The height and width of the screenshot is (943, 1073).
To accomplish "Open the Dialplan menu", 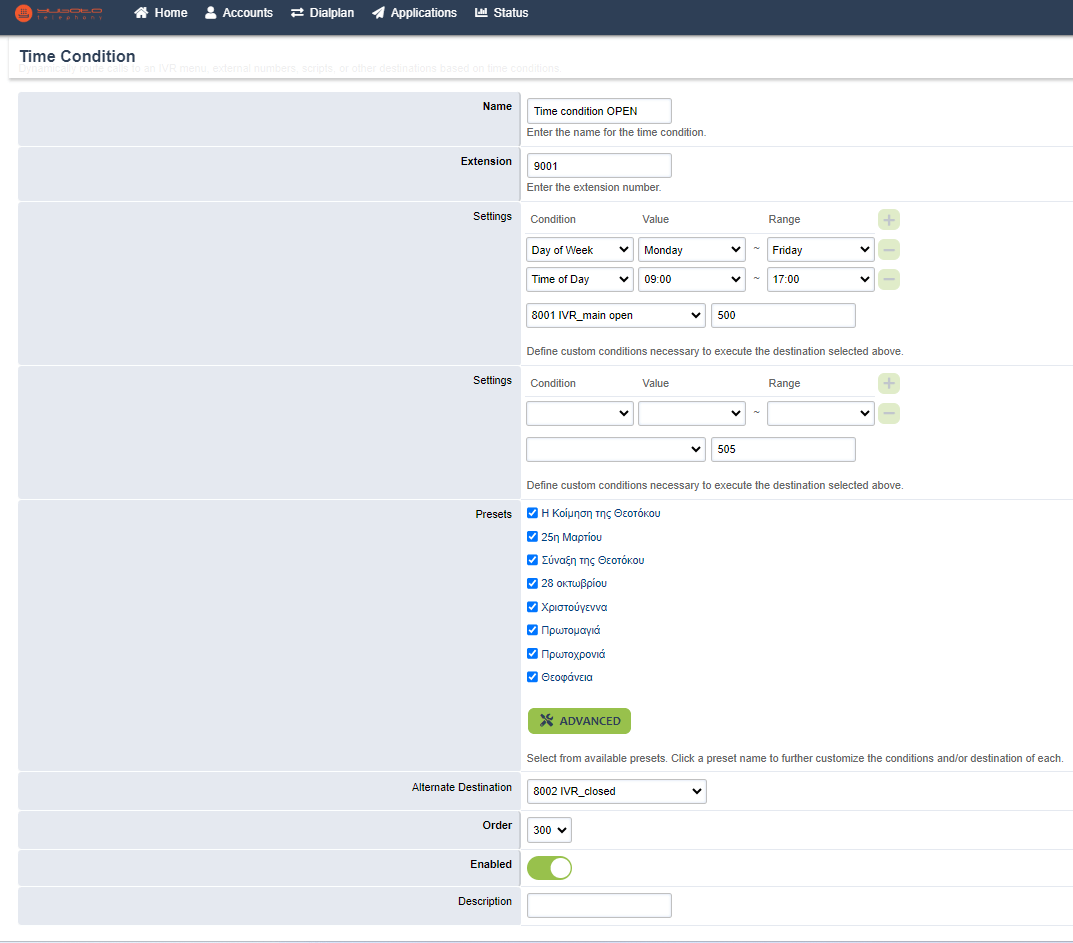I will coord(322,13).
